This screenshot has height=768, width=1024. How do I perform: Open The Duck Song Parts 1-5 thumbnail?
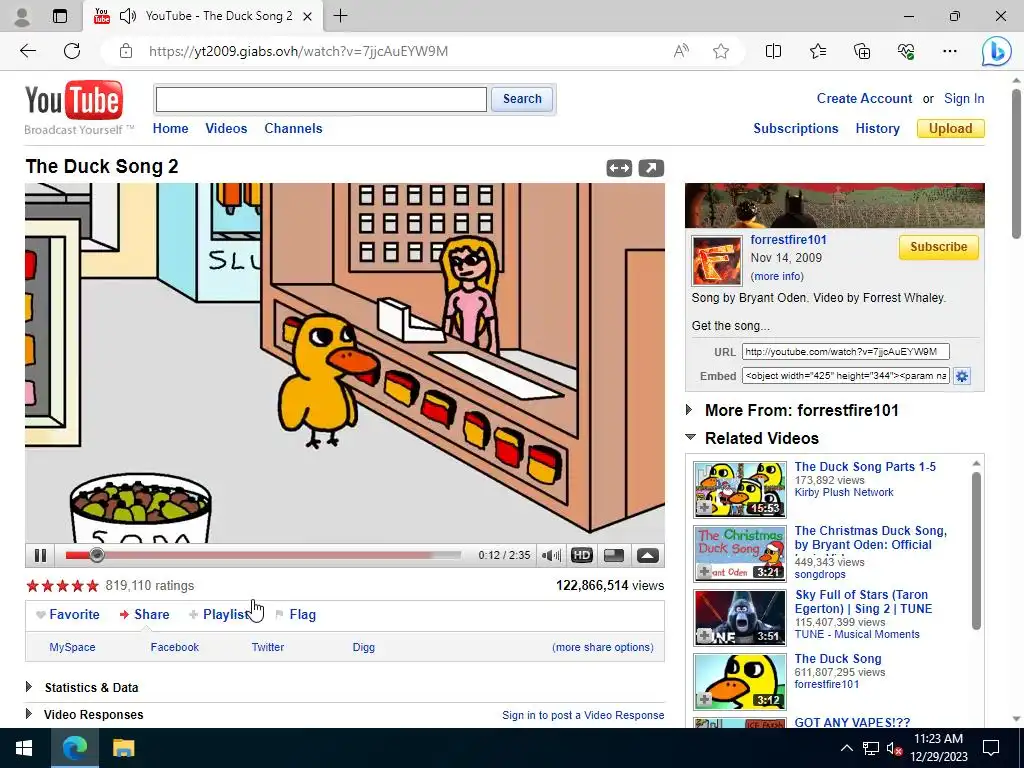[740, 489]
